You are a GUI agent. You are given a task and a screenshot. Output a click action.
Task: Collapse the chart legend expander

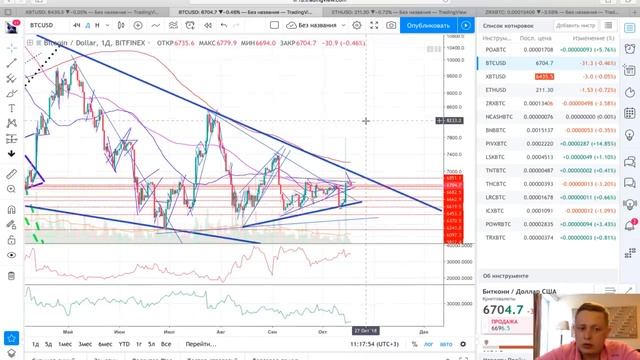[30, 42]
